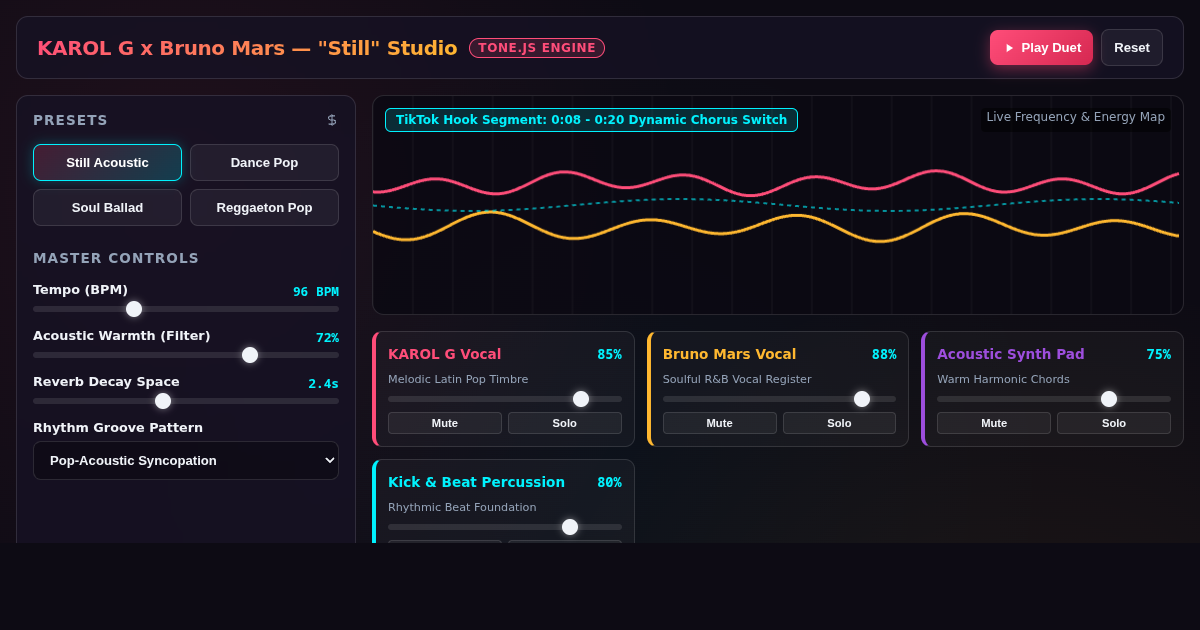This screenshot has width=1200, height=630.
Task: Open the Rhythm Groove Pattern dropdown
Action: (186, 460)
